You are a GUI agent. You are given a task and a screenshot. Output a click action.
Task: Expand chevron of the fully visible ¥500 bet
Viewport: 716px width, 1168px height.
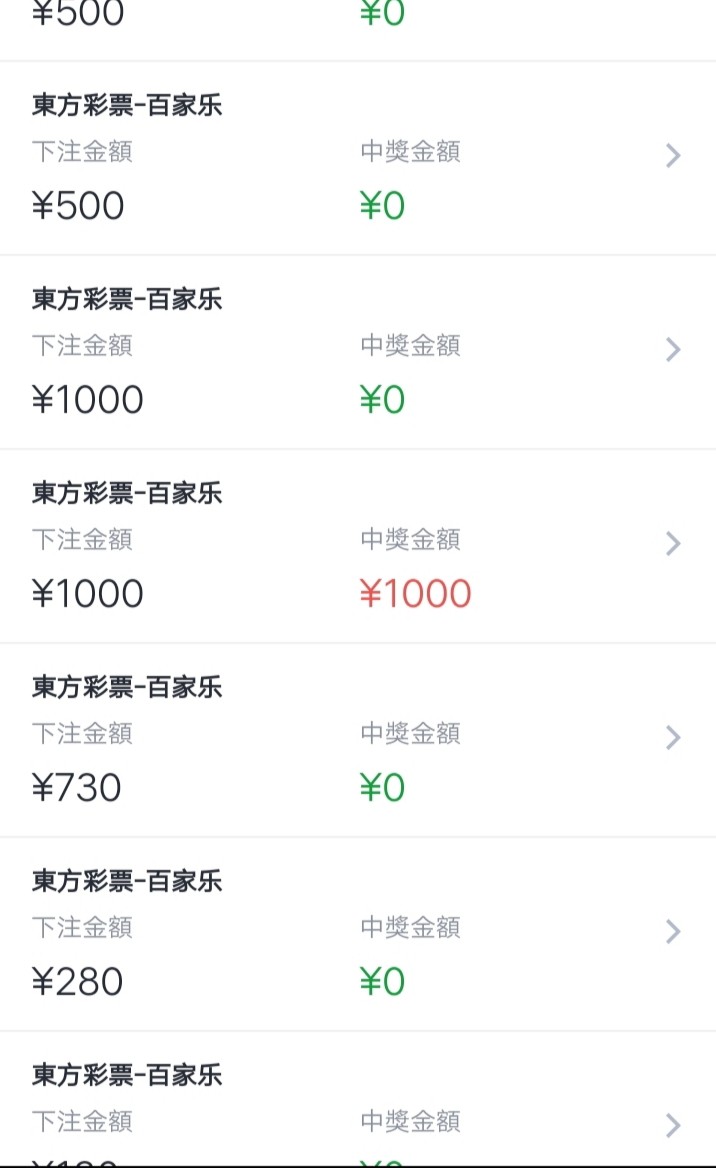click(x=673, y=156)
